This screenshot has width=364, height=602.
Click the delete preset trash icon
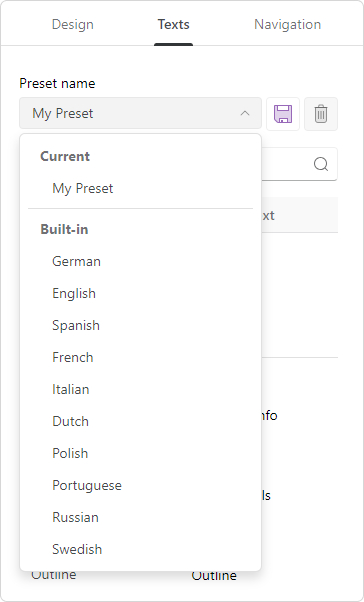[x=321, y=114]
